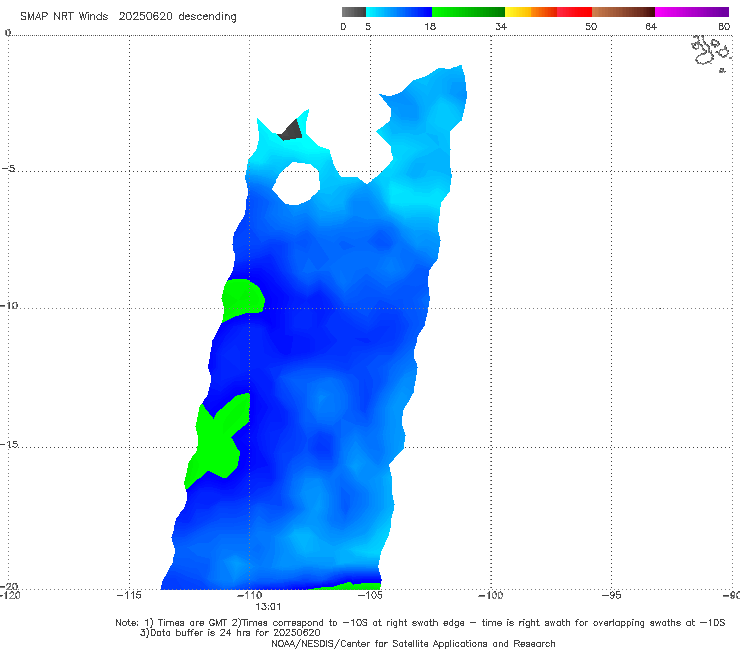
Task: Click the NOAA/NESDIS credit line
Action: point(413,643)
